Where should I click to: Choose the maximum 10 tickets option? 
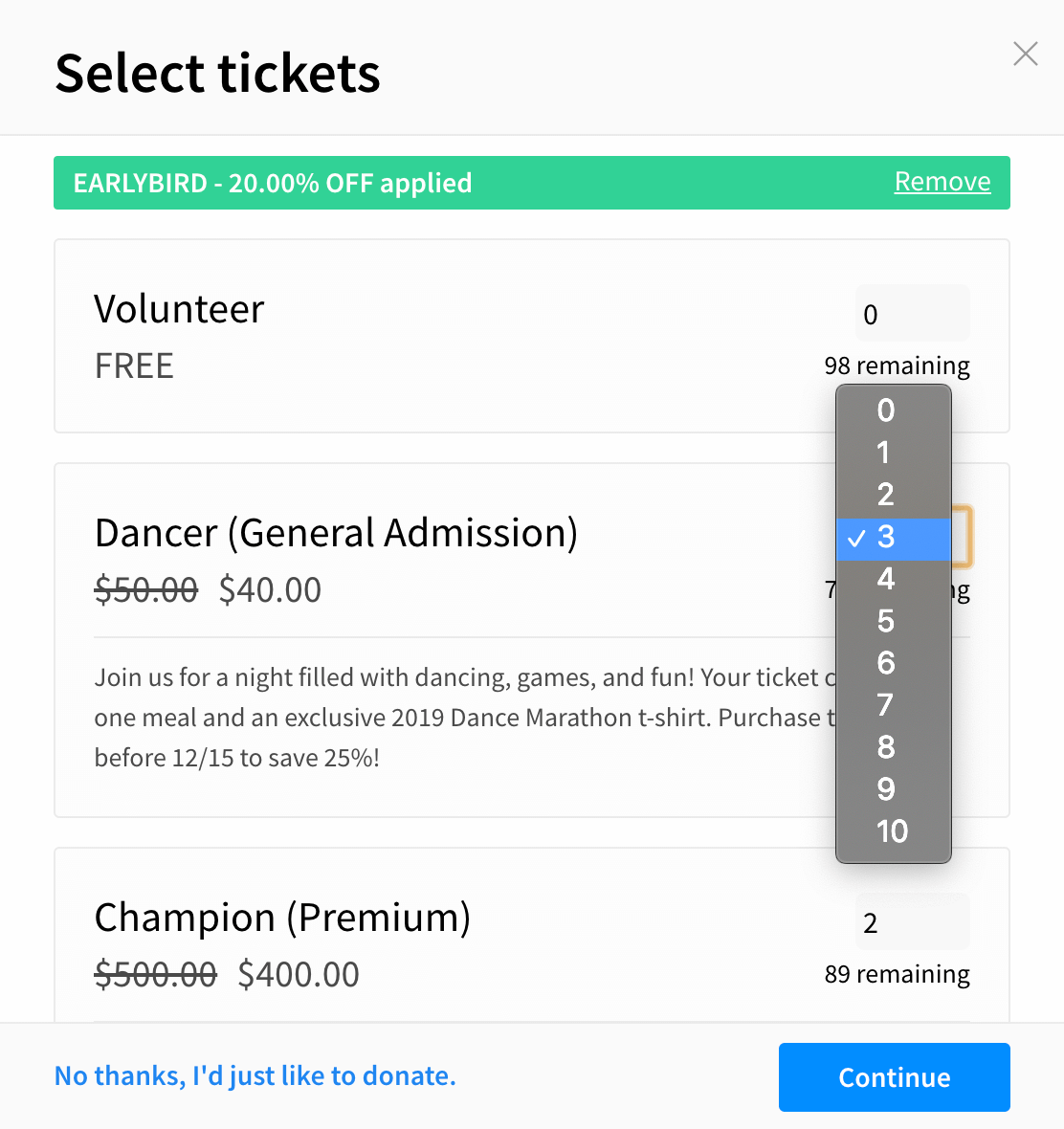pyautogui.click(x=892, y=831)
